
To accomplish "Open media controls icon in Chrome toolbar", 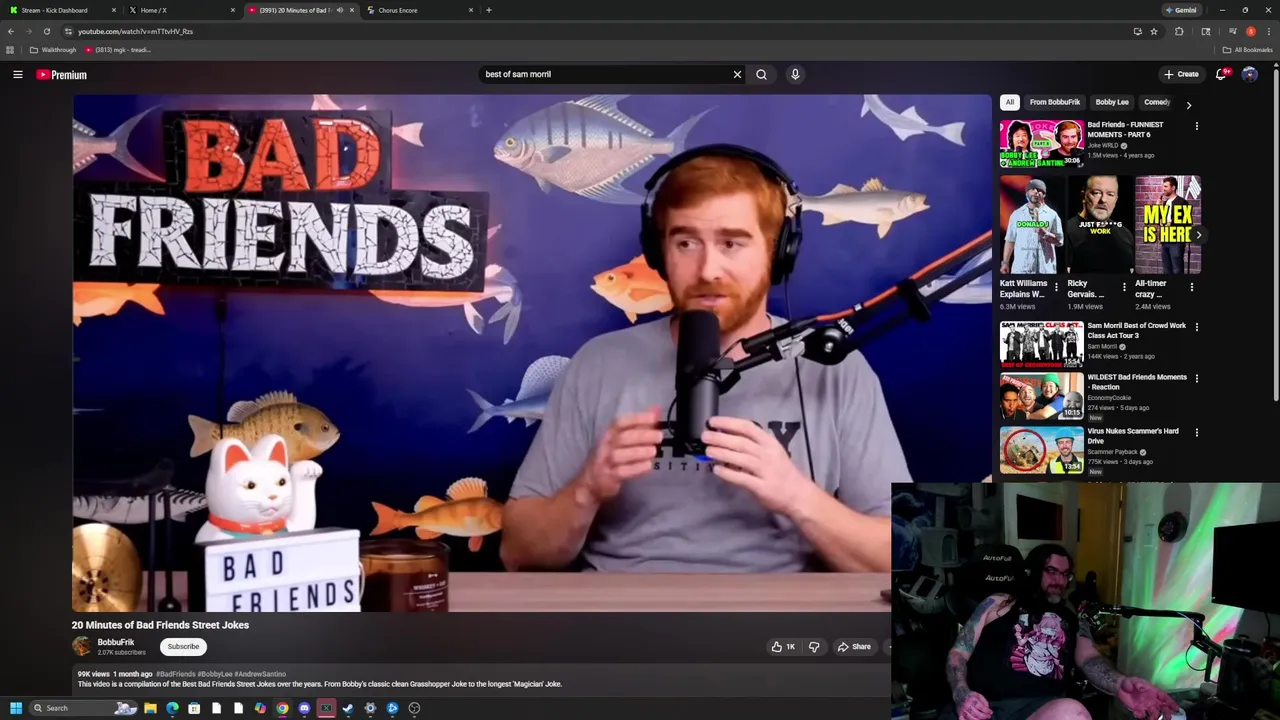I will pyautogui.click(x=1232, y=31).
